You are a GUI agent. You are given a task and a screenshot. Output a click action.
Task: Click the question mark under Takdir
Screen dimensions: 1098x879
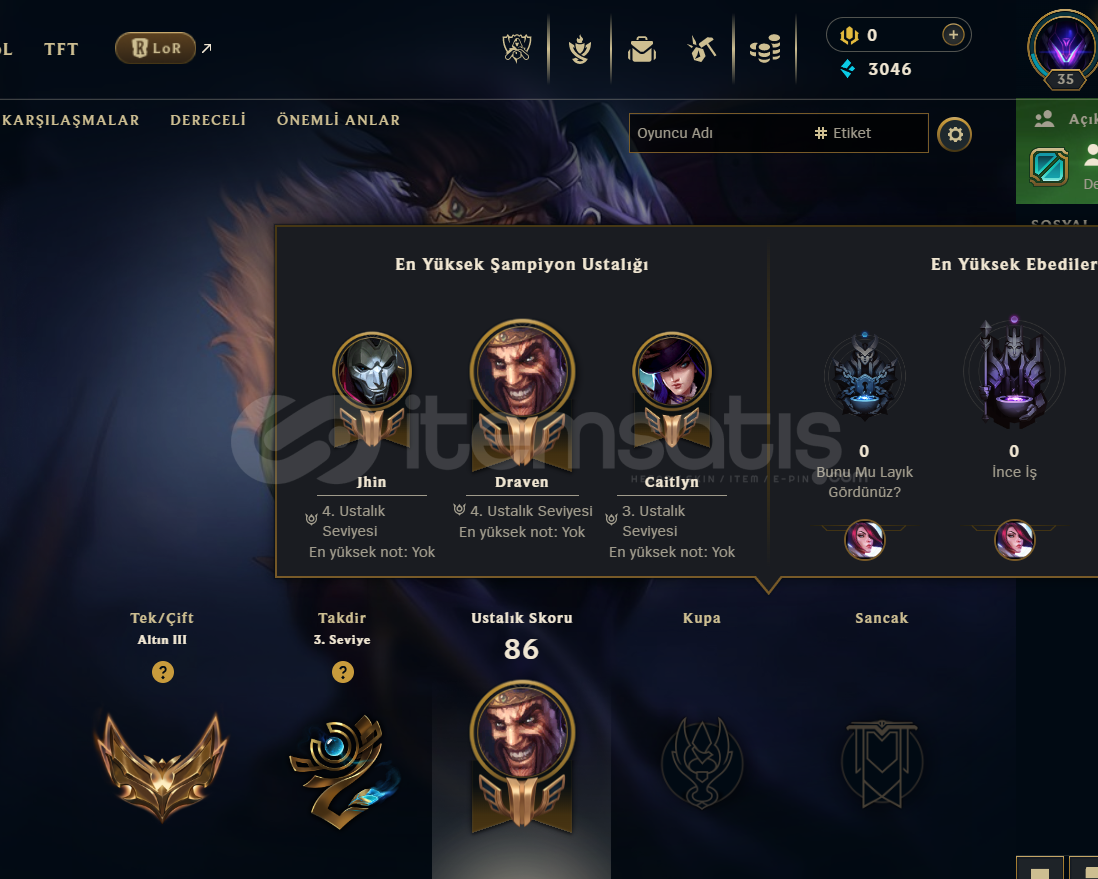[x=342, y=672]
